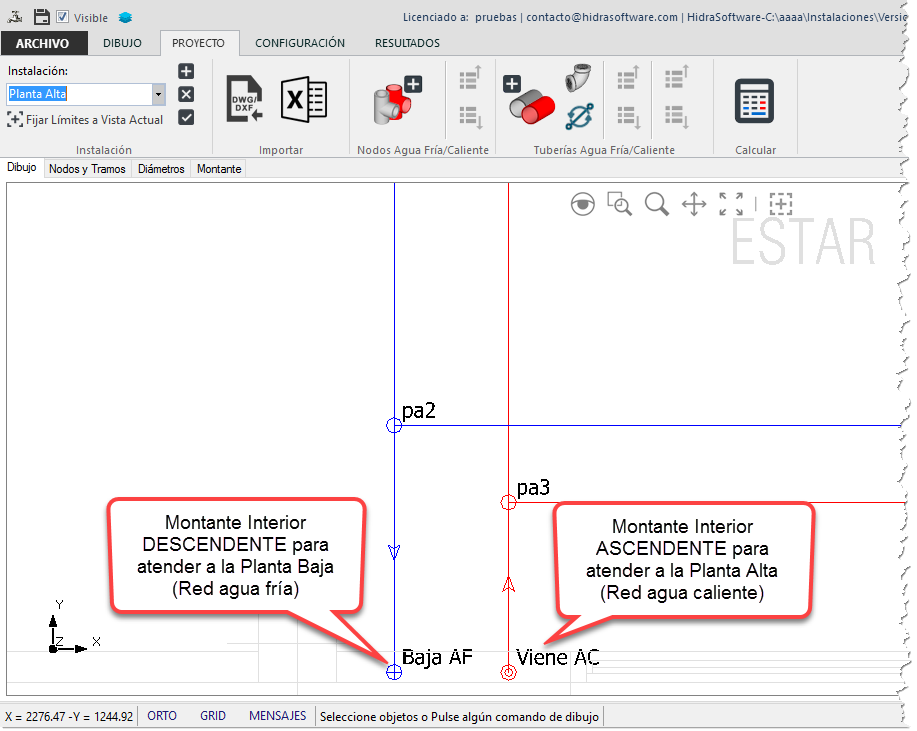917x731 pixels.
Task: Click the zoom extents icon
Action: point(731,204)
